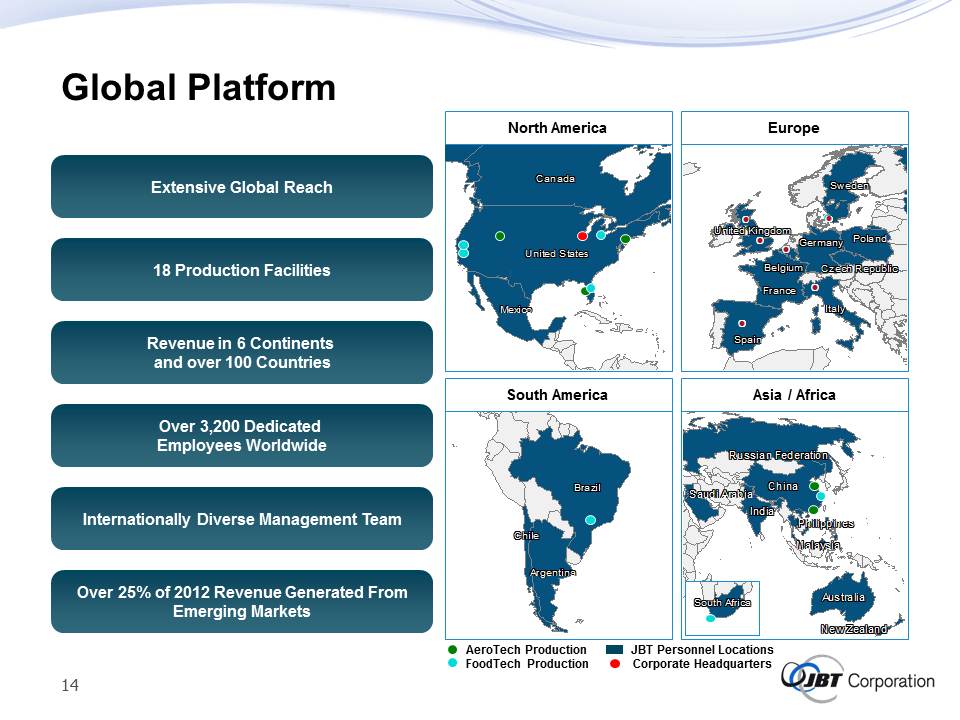The image size is (960, 720).
Task: Click the Global Platform slide title
Action: [198, 88]
